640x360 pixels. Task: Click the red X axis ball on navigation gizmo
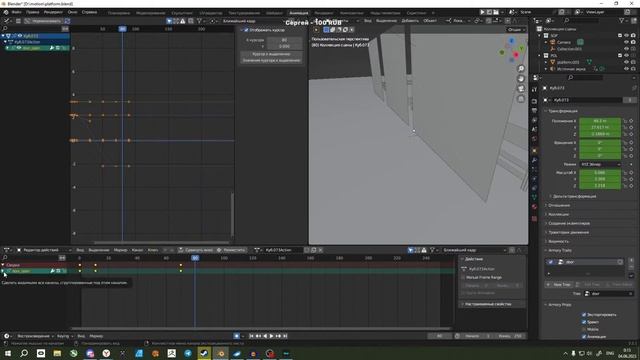coord(516,55)
